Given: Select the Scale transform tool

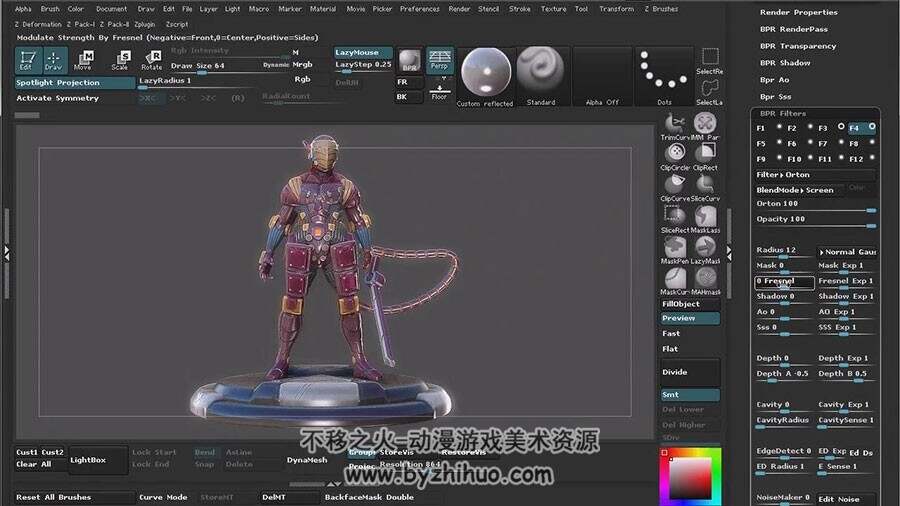Looking at the screenshot, I should point(120,60).
